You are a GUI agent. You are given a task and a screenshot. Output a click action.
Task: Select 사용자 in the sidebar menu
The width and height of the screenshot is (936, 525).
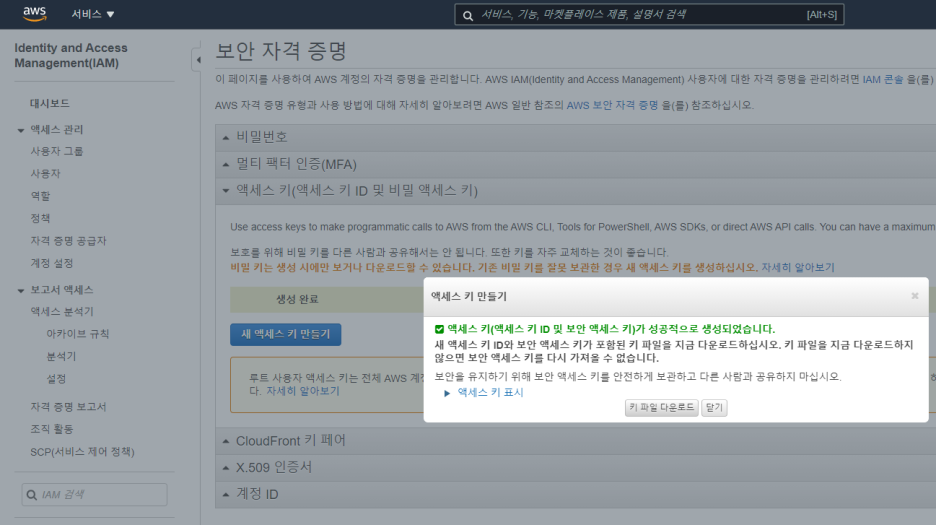46,174
